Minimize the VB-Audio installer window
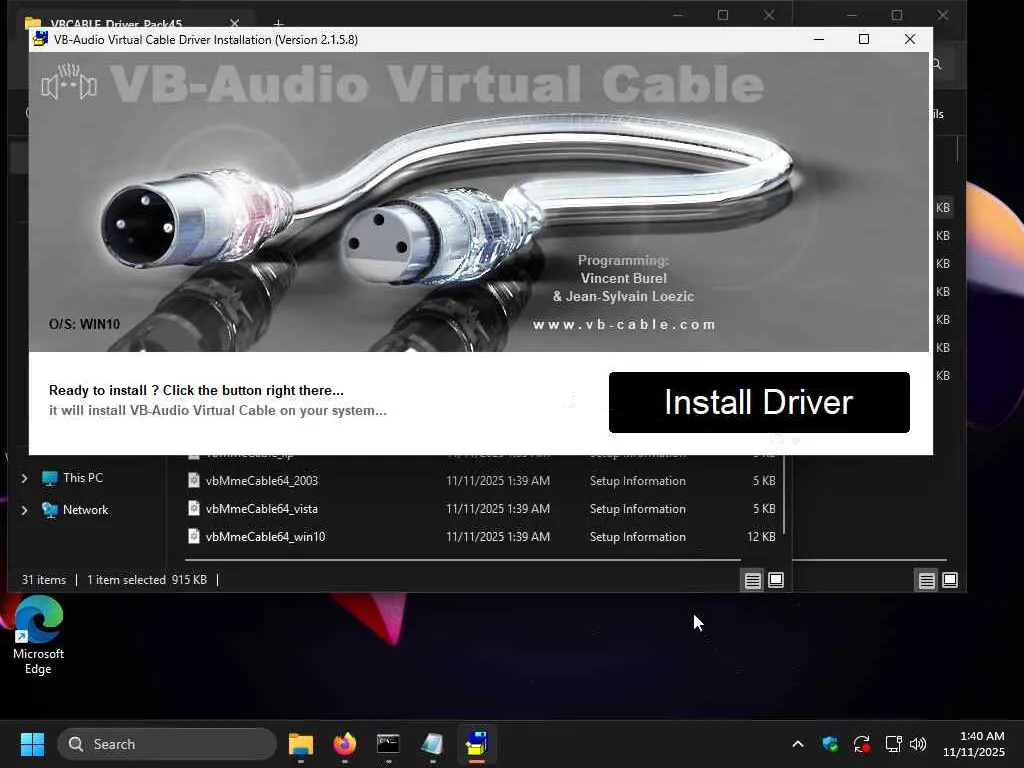The image size is (1024, 768). pyautogui.click(x=818, y=39)
